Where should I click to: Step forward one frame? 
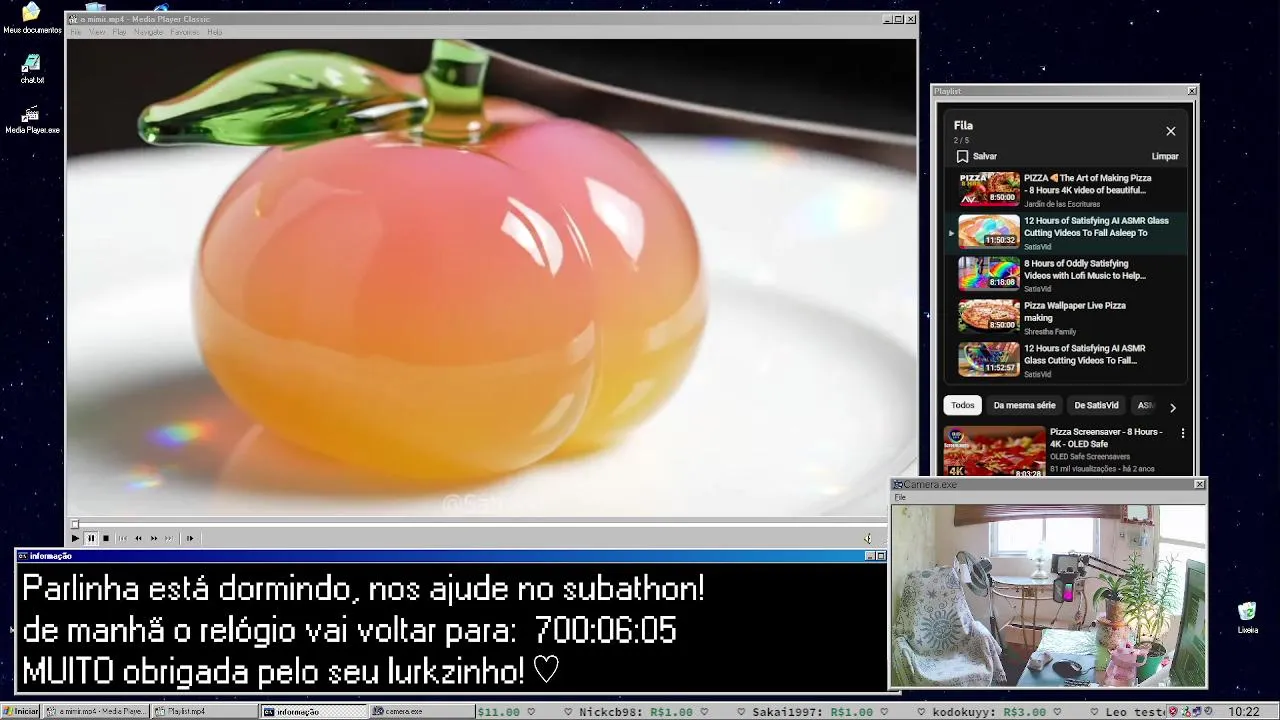click(x=190, y=538)
